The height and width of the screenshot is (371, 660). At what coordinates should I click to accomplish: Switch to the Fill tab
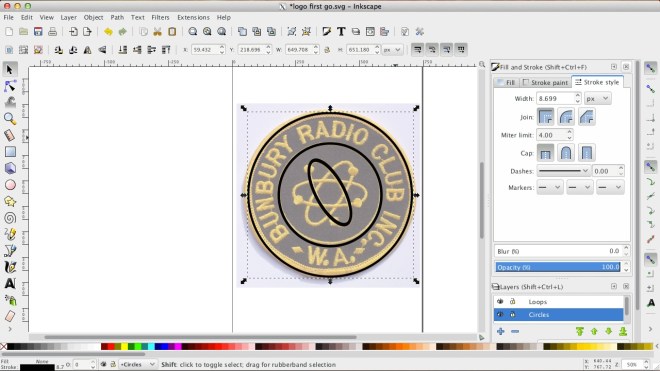pyautogui.click(x=506, y=82)
